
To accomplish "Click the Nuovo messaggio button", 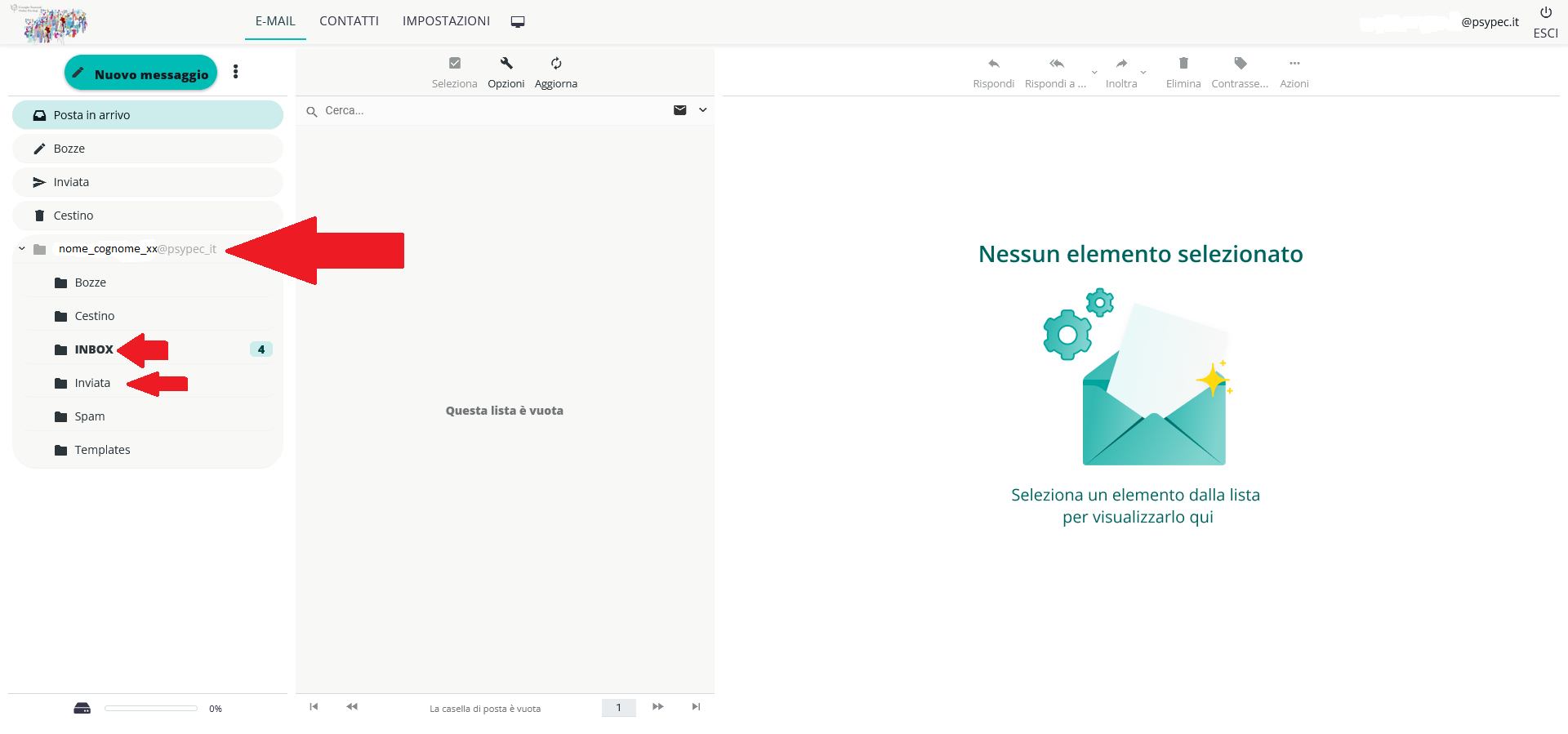I will pyautogui.click(x=140, y=73).
